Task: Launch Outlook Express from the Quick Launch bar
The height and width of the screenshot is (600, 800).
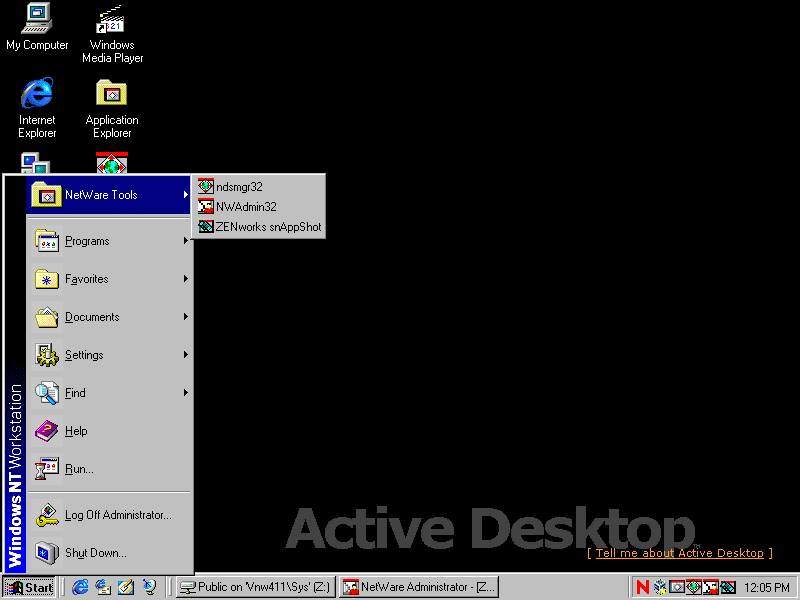Action: pyautogui.click(x=103, y=587)
